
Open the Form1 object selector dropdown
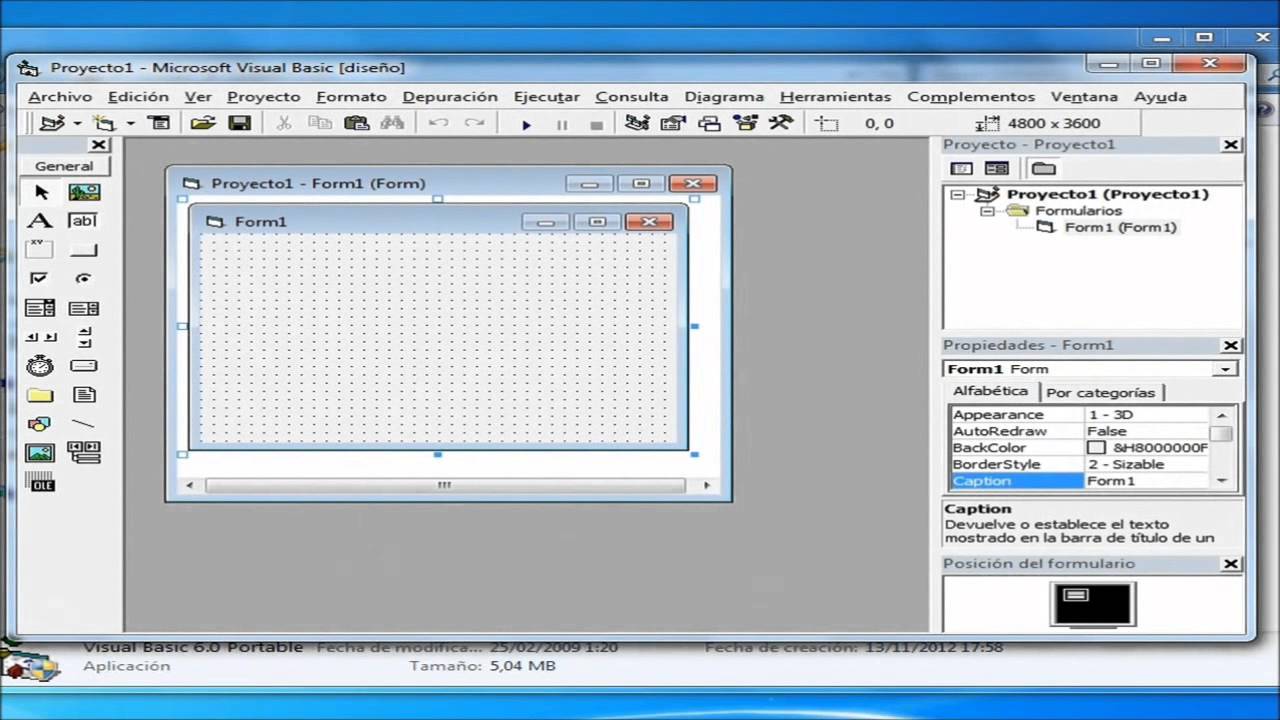pyautogui.click(x=1226, y=369)
